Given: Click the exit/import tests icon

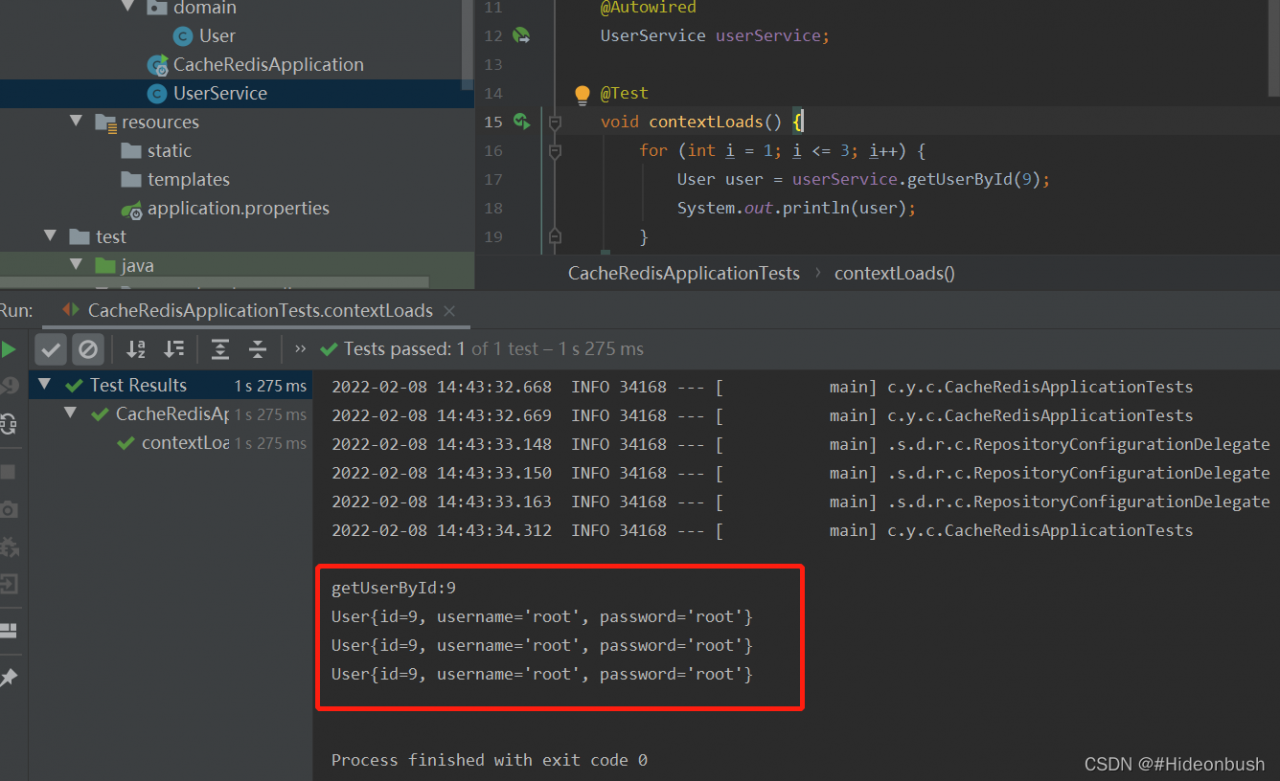Looking at the screenshot, I should click(8, 584).
